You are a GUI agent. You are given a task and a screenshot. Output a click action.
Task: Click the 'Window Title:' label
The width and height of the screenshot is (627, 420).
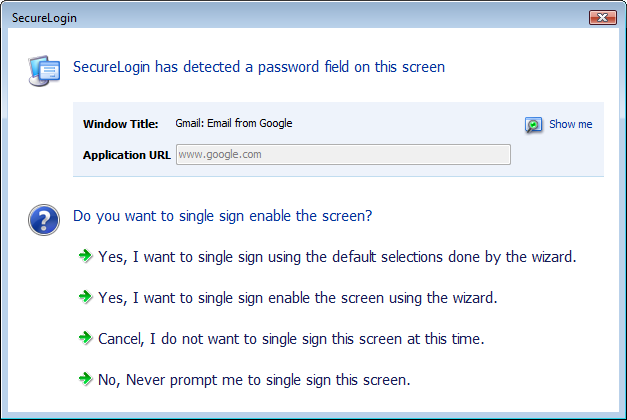tap(120, 124)
